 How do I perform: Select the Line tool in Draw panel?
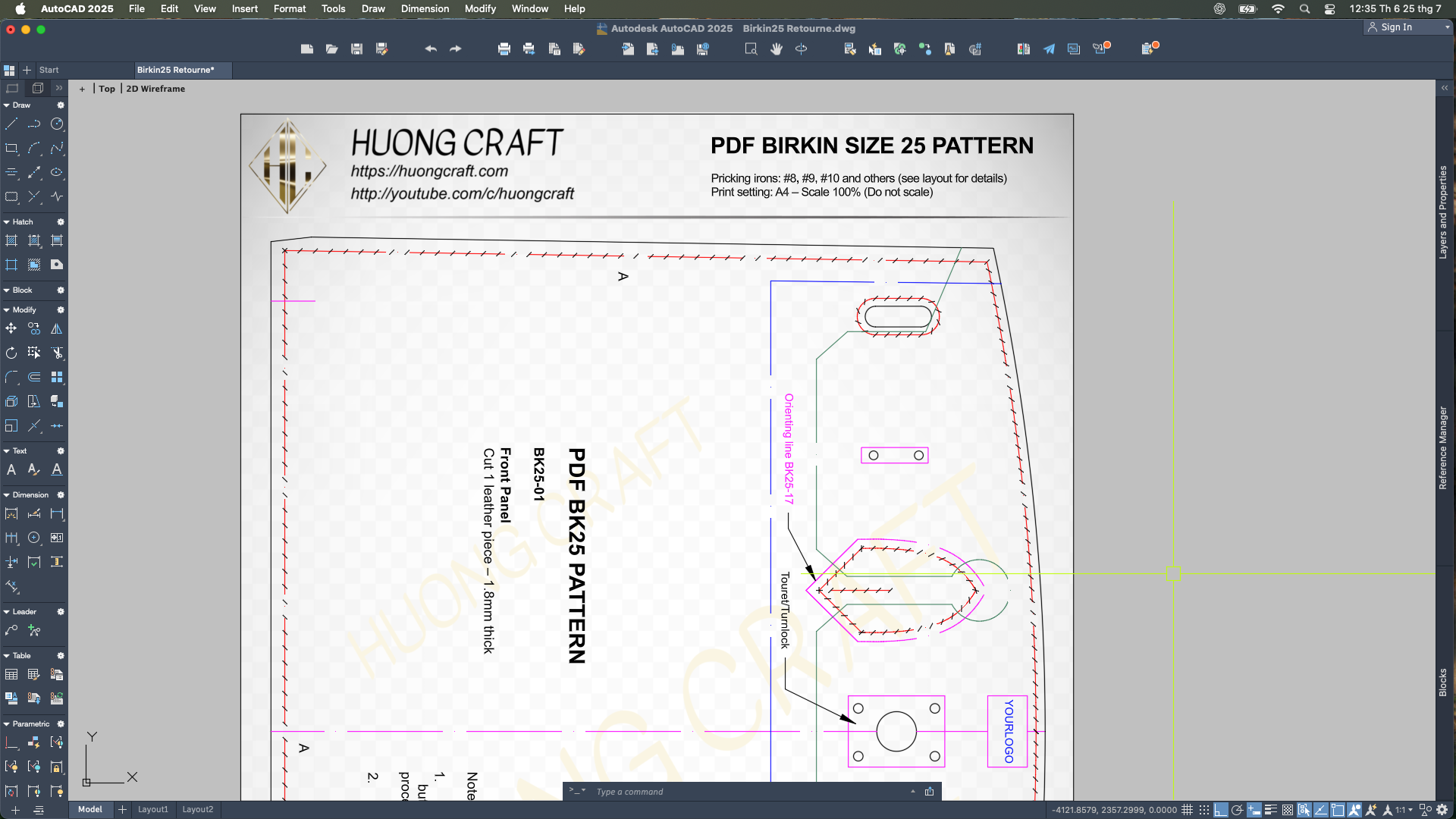tap(11, 124)
